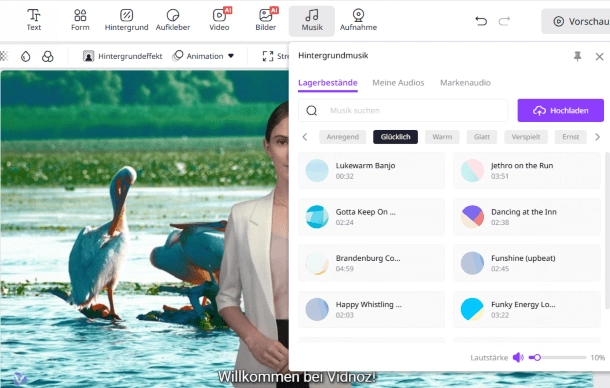Screen dimensions: 610x388
Task: Undo the last action
Action: (481, 21)
